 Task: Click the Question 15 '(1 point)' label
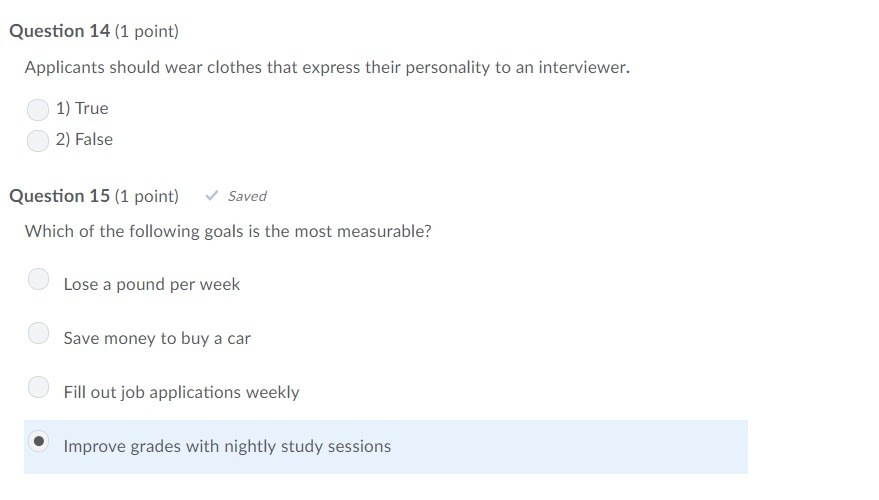[147, 196]
